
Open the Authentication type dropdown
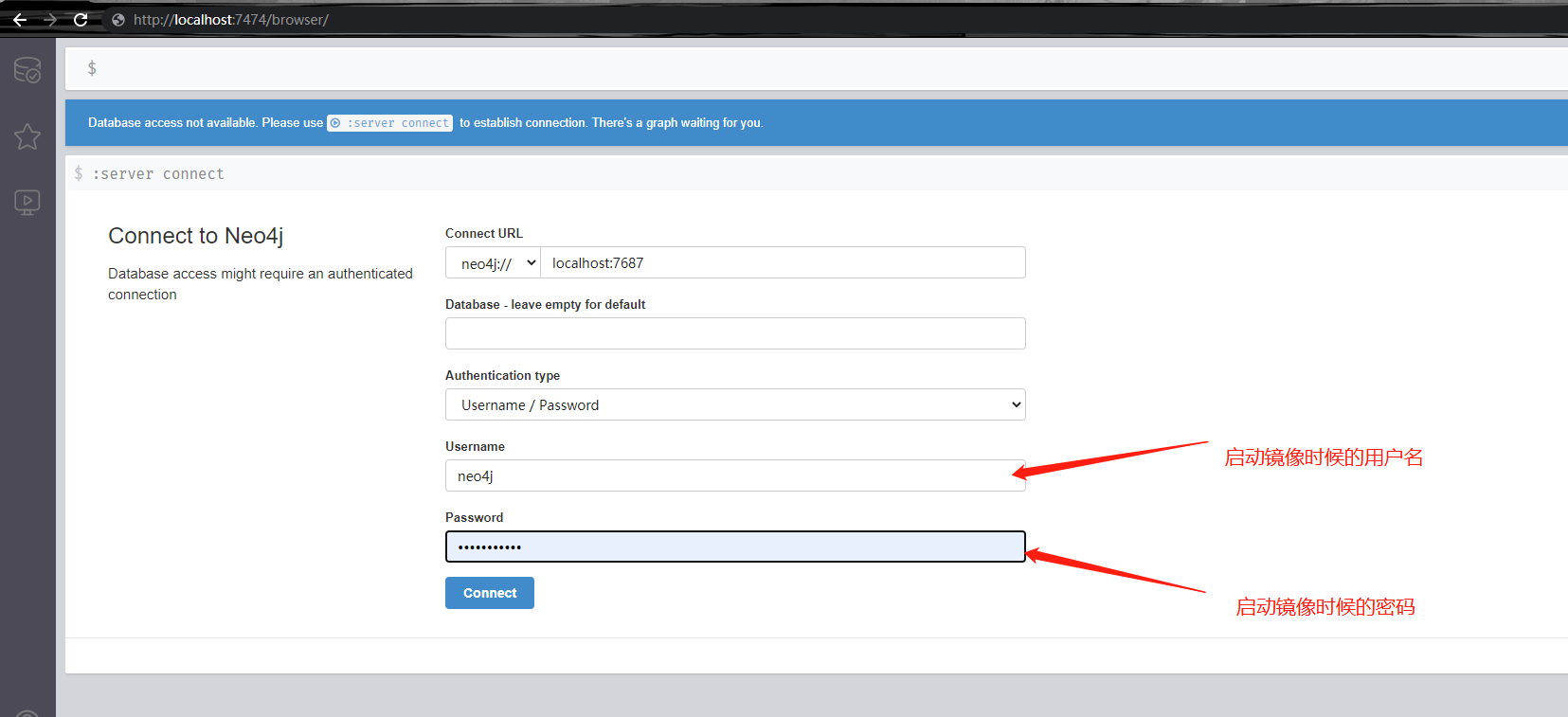click(x=735, y=404)
